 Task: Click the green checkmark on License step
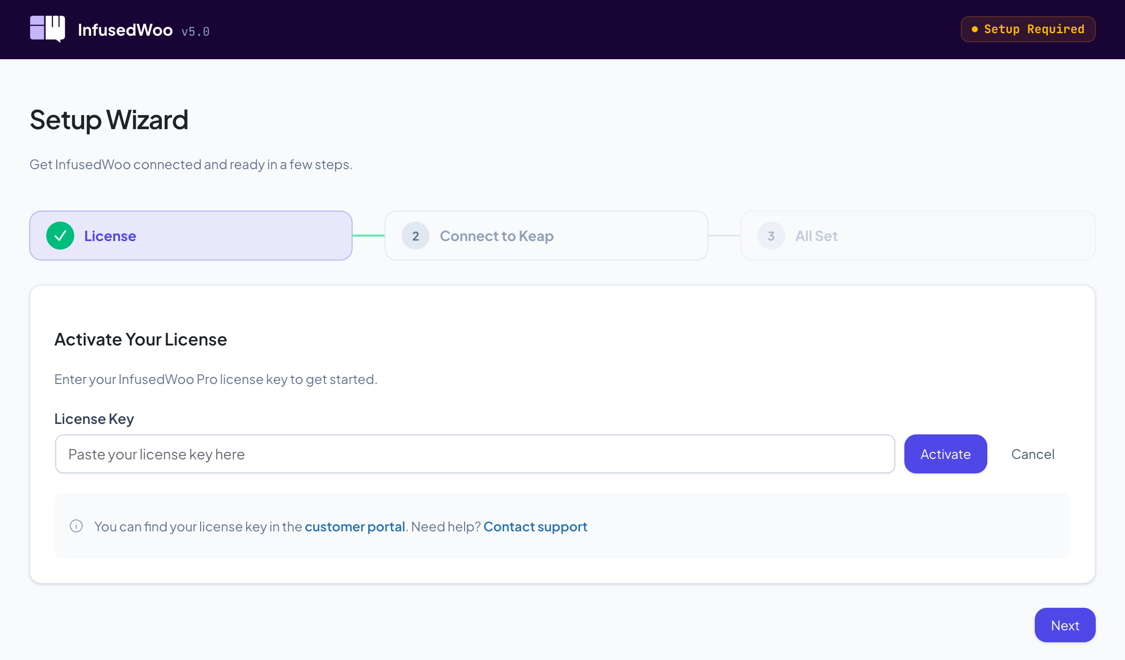(58, 235)
